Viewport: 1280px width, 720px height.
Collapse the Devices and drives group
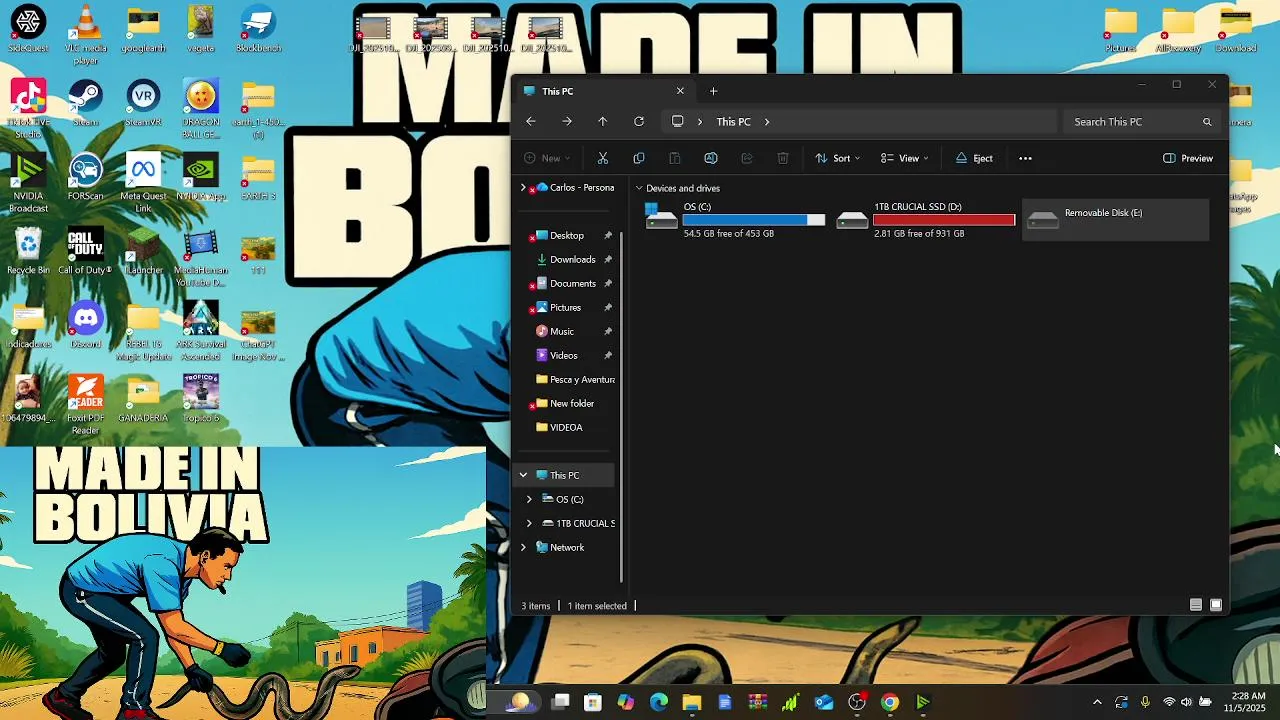point(639,188)
